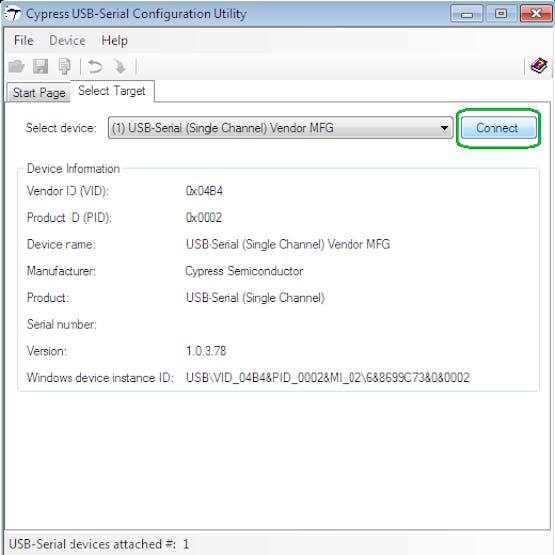
Task: Click the Connect button
Action: (x=498, y=128)
